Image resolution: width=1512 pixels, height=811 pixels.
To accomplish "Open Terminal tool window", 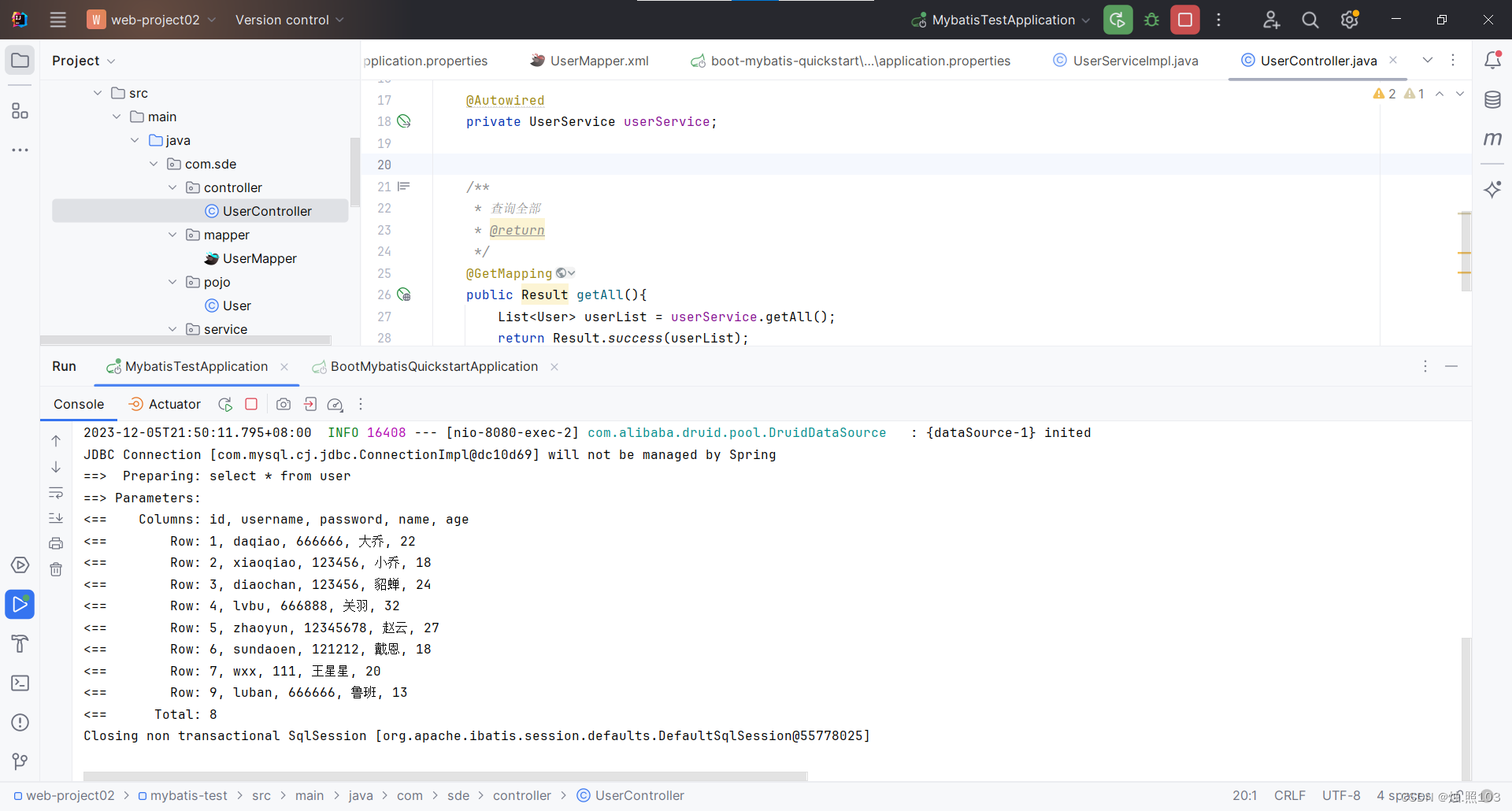I will tap(20, 683).
